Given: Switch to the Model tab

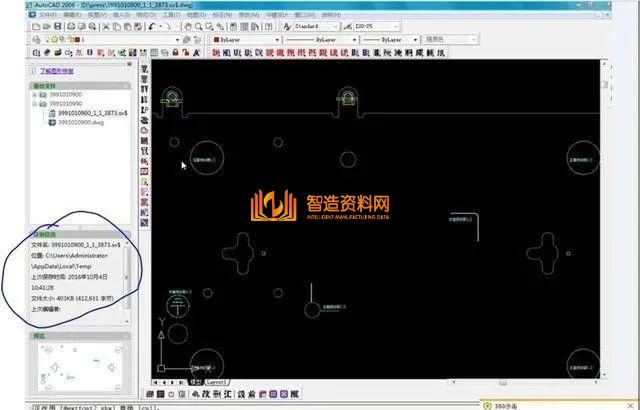Looking at the screenshot, I should 196,383.
